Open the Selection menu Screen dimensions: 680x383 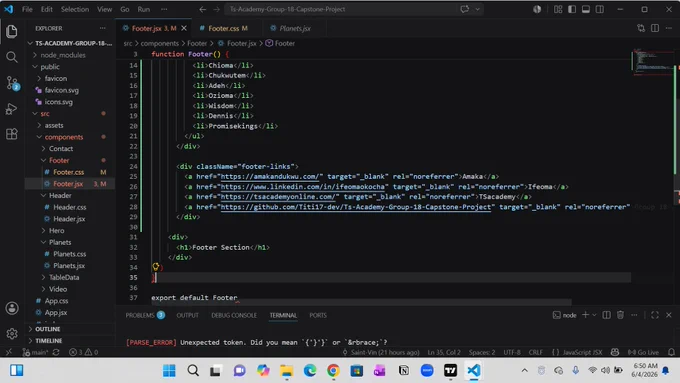coord(75,9)
